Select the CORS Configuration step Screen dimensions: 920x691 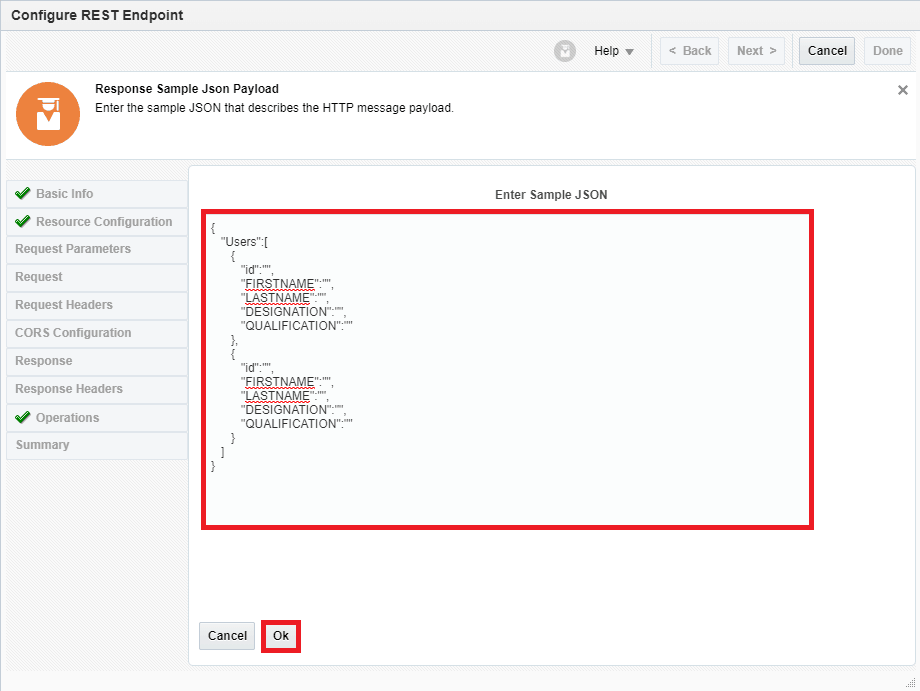(x=73, y=333)
